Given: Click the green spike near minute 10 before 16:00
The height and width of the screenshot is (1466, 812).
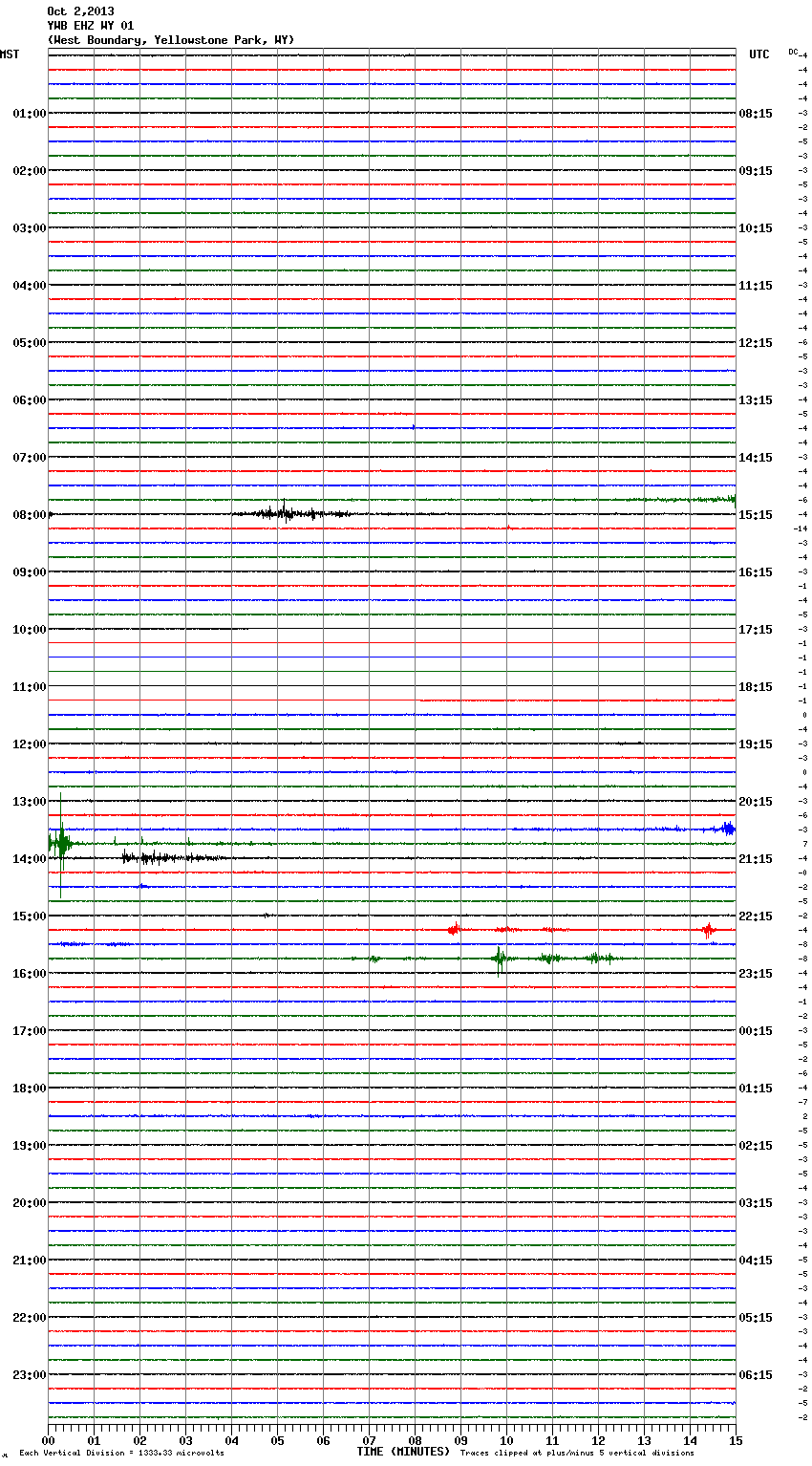Looking at the screenshot, I should [500, 959].
